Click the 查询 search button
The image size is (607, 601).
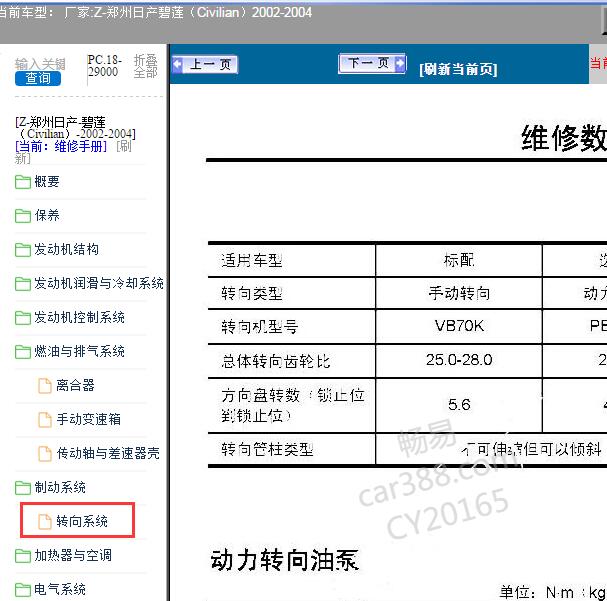(x=38, y=78)
